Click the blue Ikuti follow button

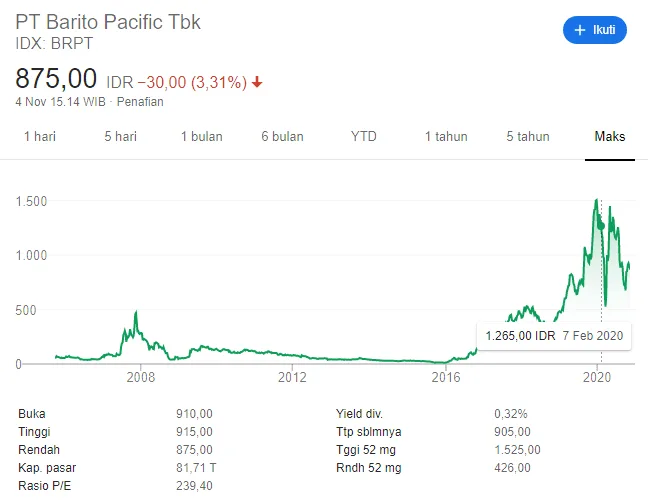tap(594, 30)
